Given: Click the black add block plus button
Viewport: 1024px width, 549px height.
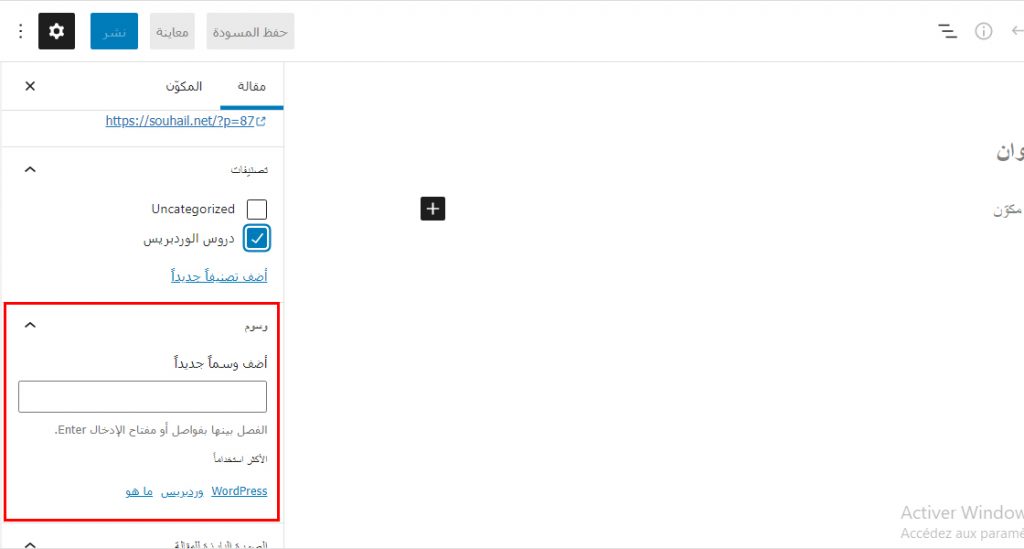Looking at the screenshot, I should 432,208.
